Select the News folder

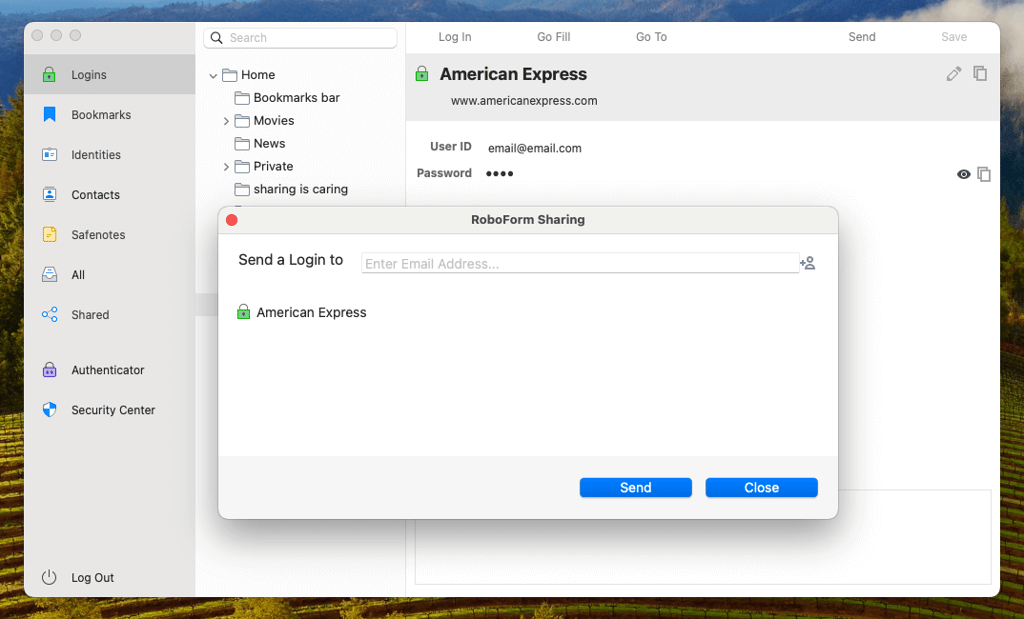(260, 144)
